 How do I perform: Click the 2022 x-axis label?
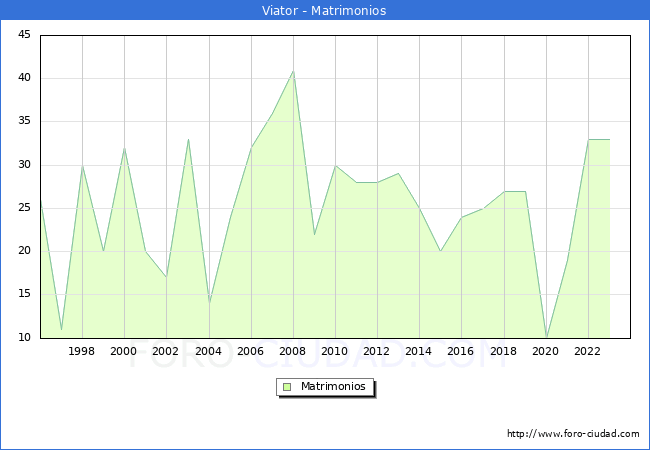coord(588,352)
